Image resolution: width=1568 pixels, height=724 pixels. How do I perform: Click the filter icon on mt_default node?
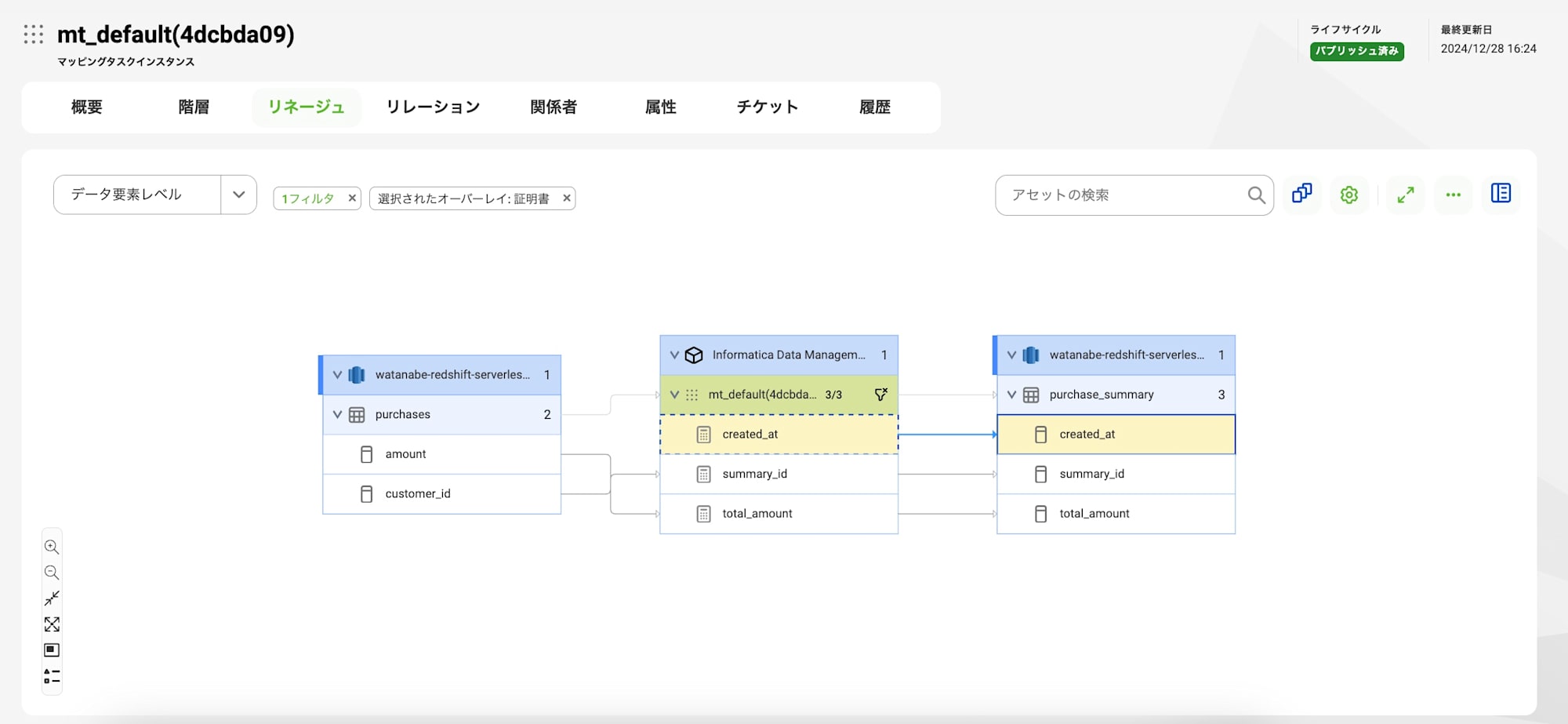[881, 395]
